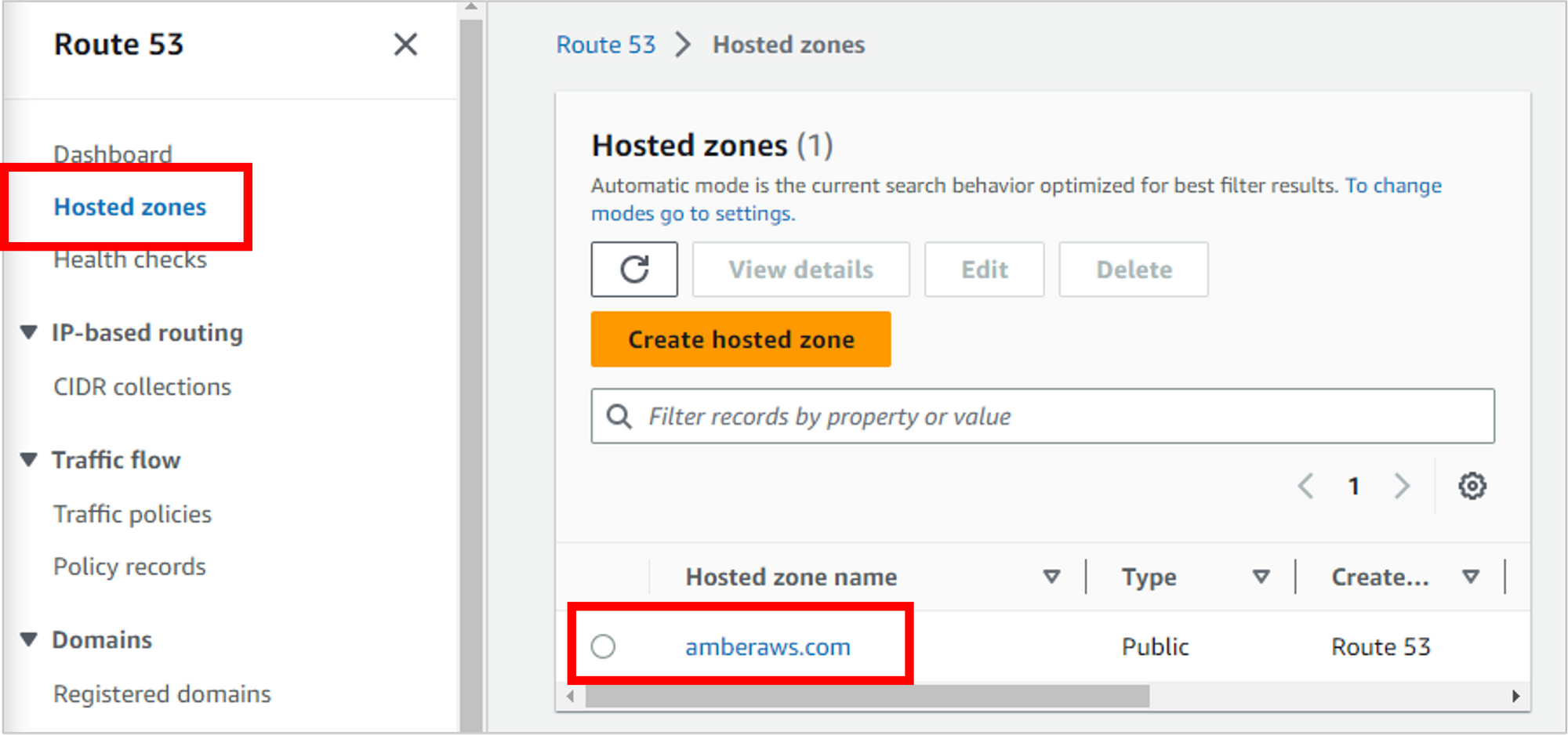Click the Route 53 breadcrumb link
1568x735 pixels.
[x=605, y=45]
